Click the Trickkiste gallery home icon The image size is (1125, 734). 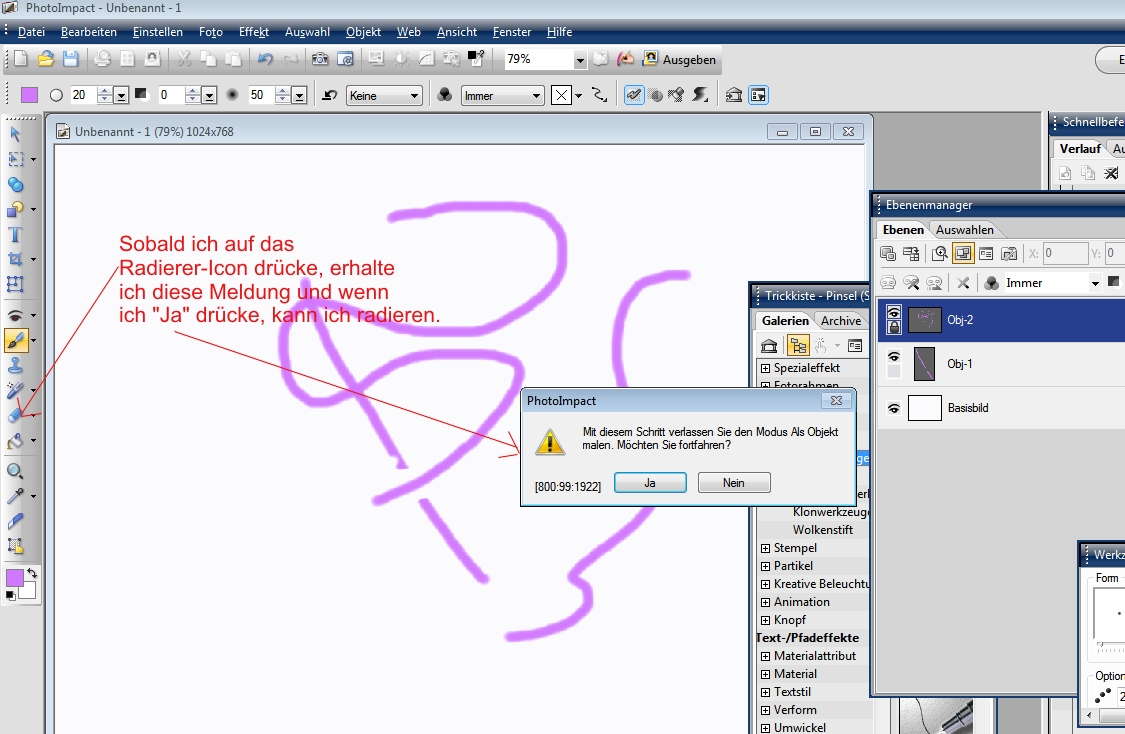[769, 347]
